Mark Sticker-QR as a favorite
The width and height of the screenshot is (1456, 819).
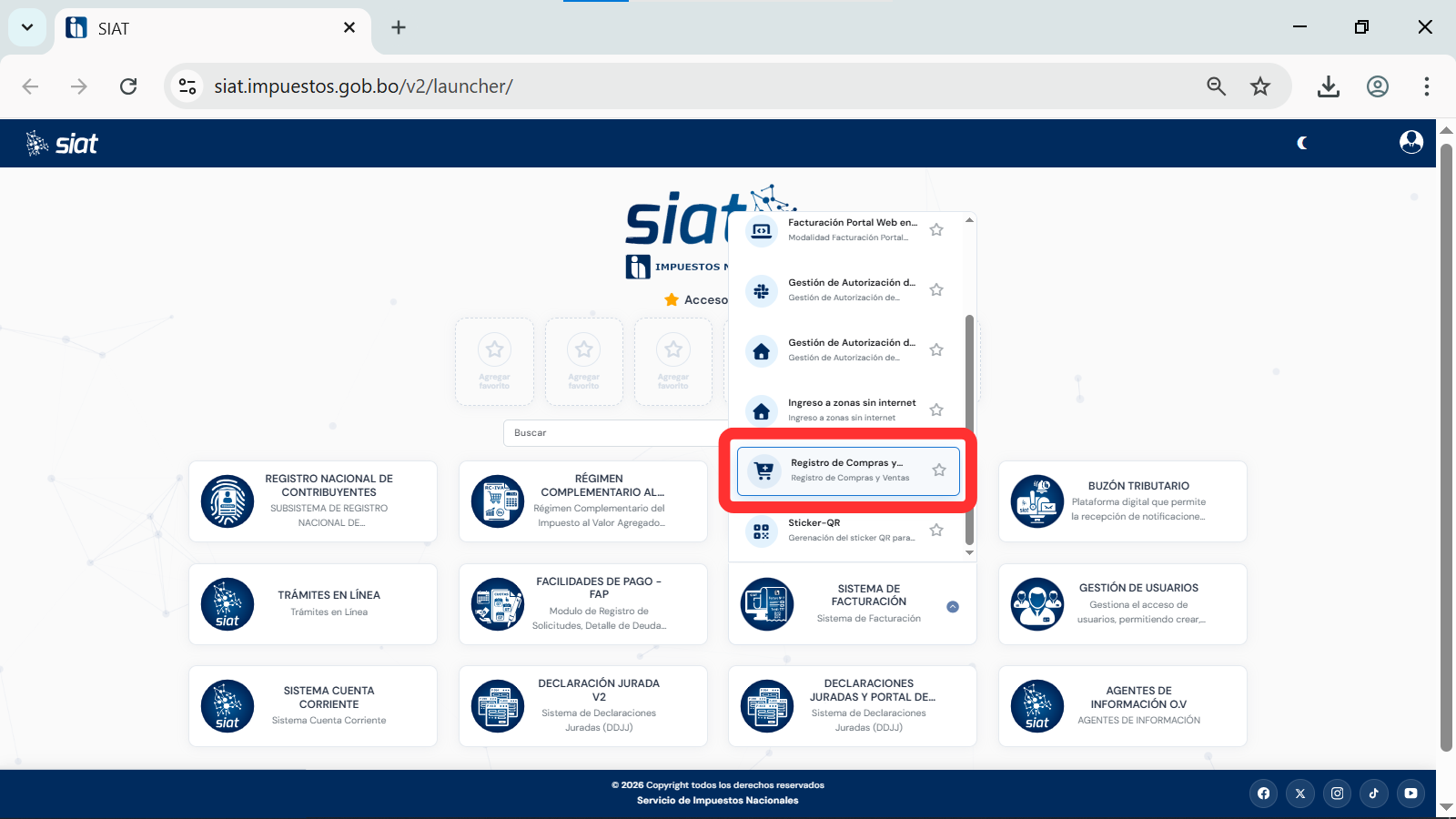(x=936, y=530)
